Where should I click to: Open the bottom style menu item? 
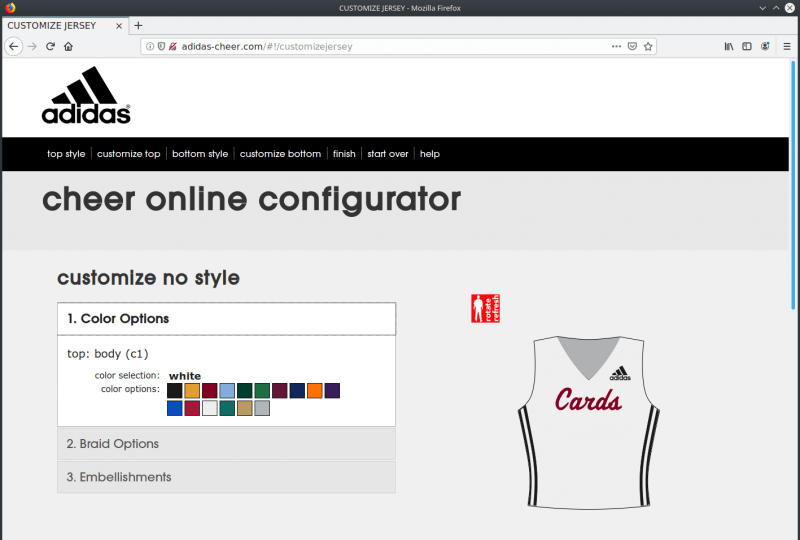coord(200,154)
